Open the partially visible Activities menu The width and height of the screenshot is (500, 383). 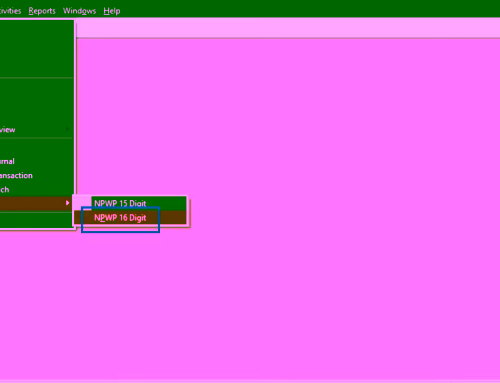[10, 11]
